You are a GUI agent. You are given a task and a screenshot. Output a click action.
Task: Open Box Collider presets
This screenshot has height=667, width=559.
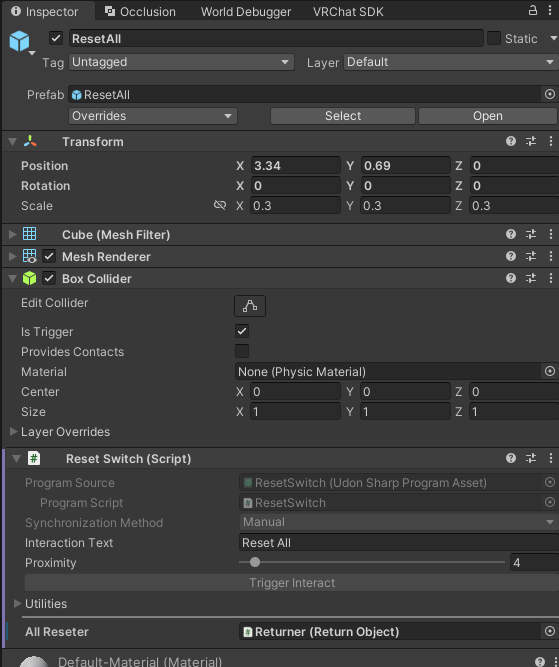pos(531,278)
